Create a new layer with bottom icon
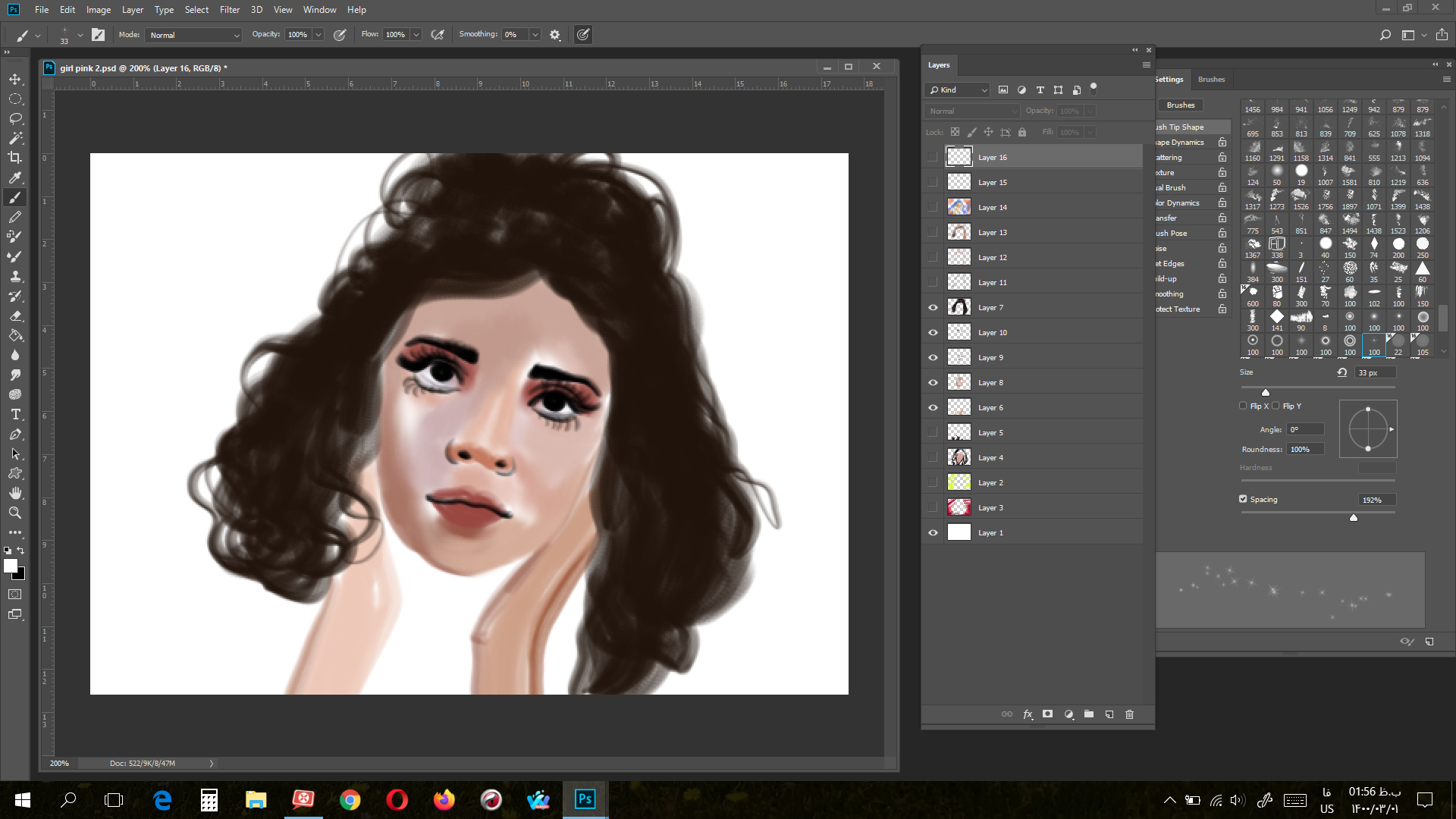1456x819 pixels. (x=1109, y=714)
